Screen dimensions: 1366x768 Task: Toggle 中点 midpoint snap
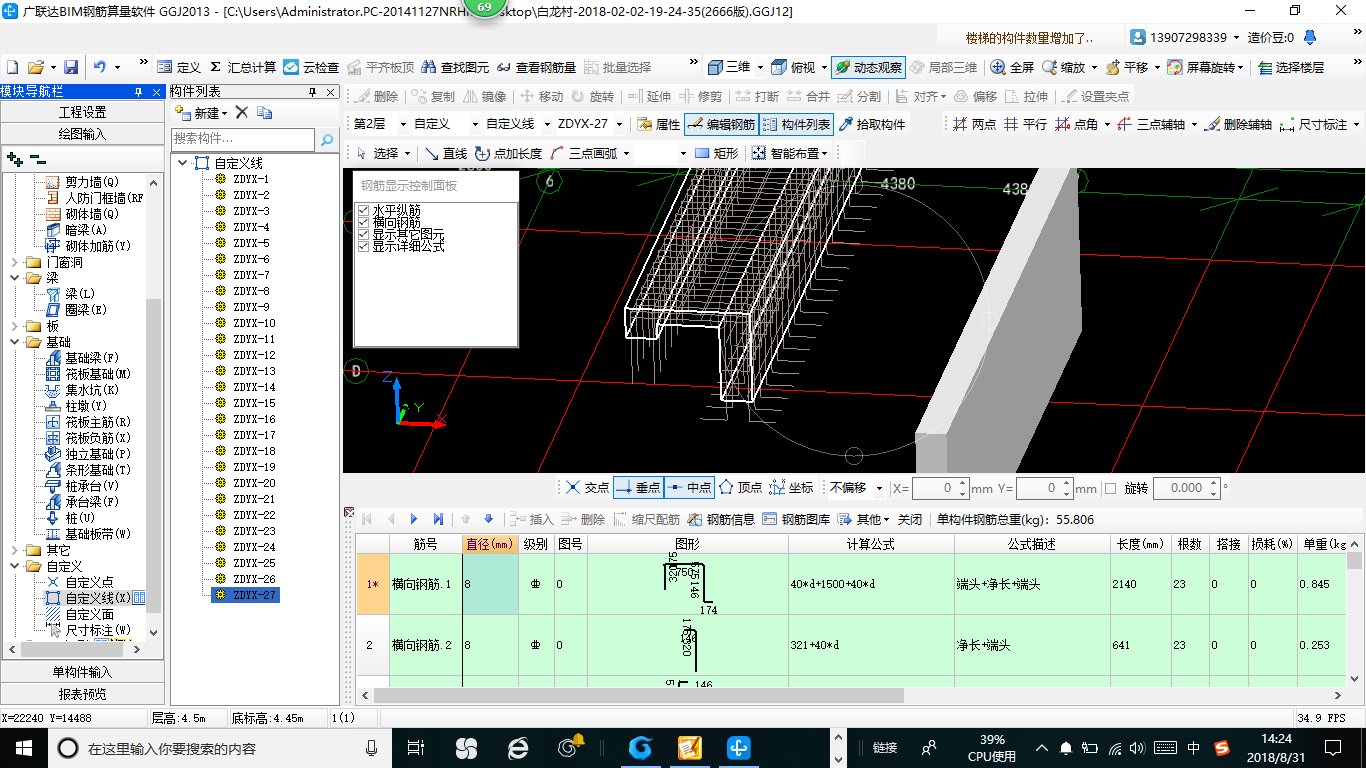tap(689, 487)
